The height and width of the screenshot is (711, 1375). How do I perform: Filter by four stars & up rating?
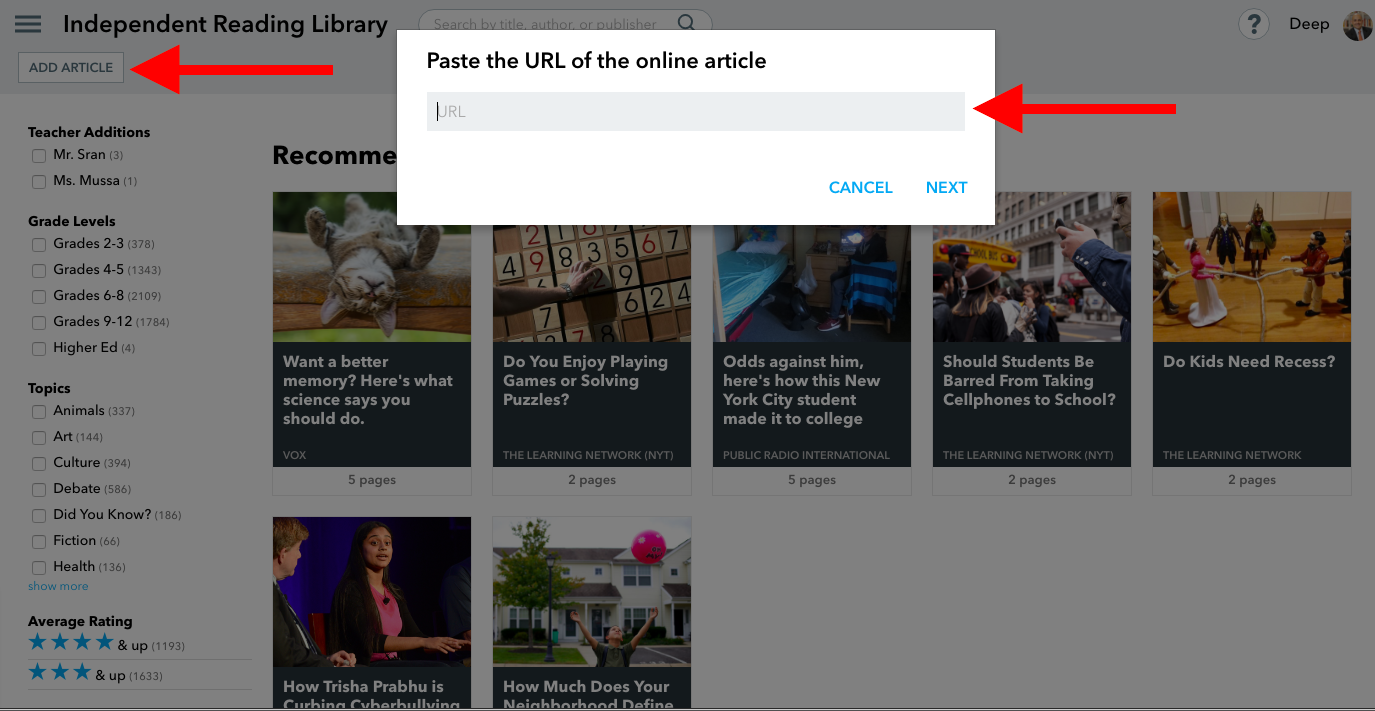(x=106, y=643)
